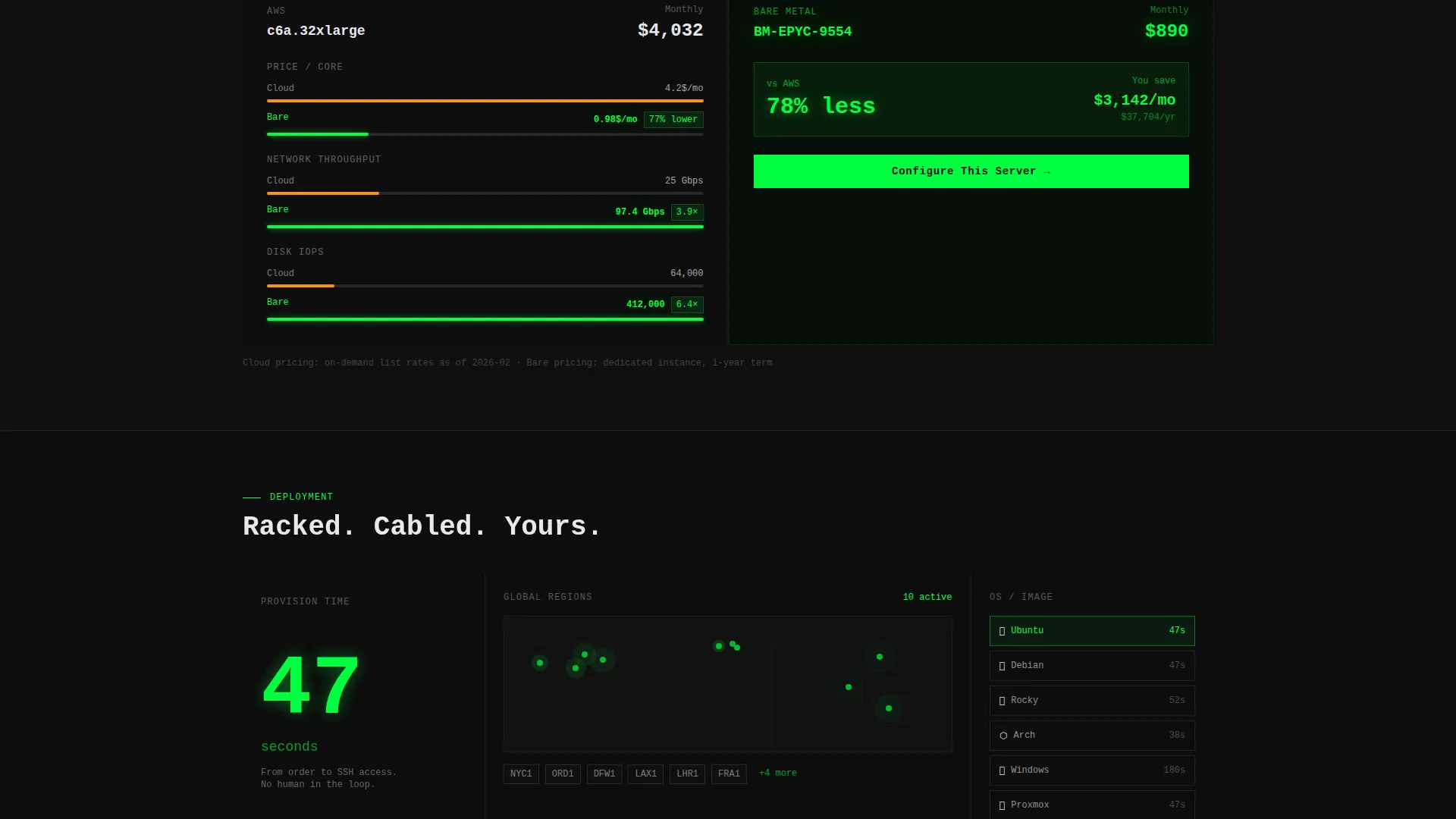Click the large 47 provision time number

coord(311,686)
